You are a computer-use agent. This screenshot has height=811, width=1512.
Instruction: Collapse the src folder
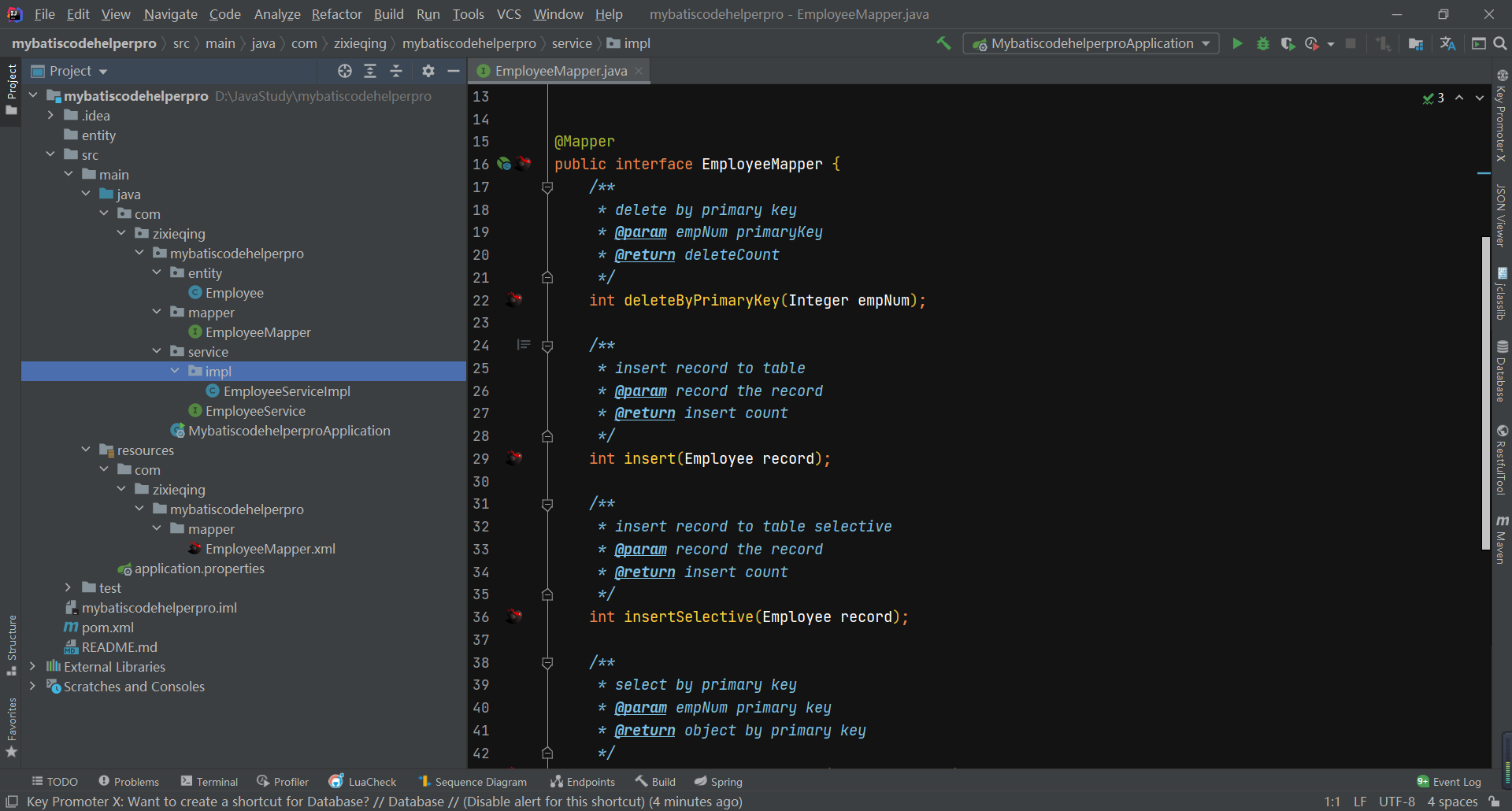click(50, 154)
